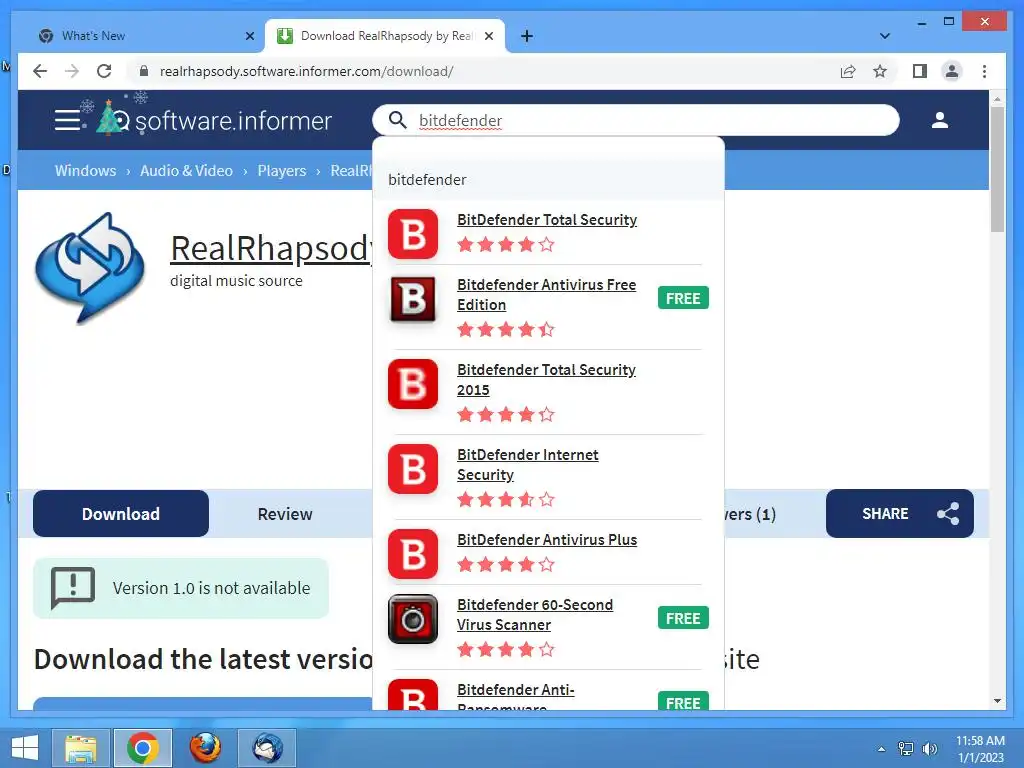Click the volume speaker tray icon

click(929, 749)
